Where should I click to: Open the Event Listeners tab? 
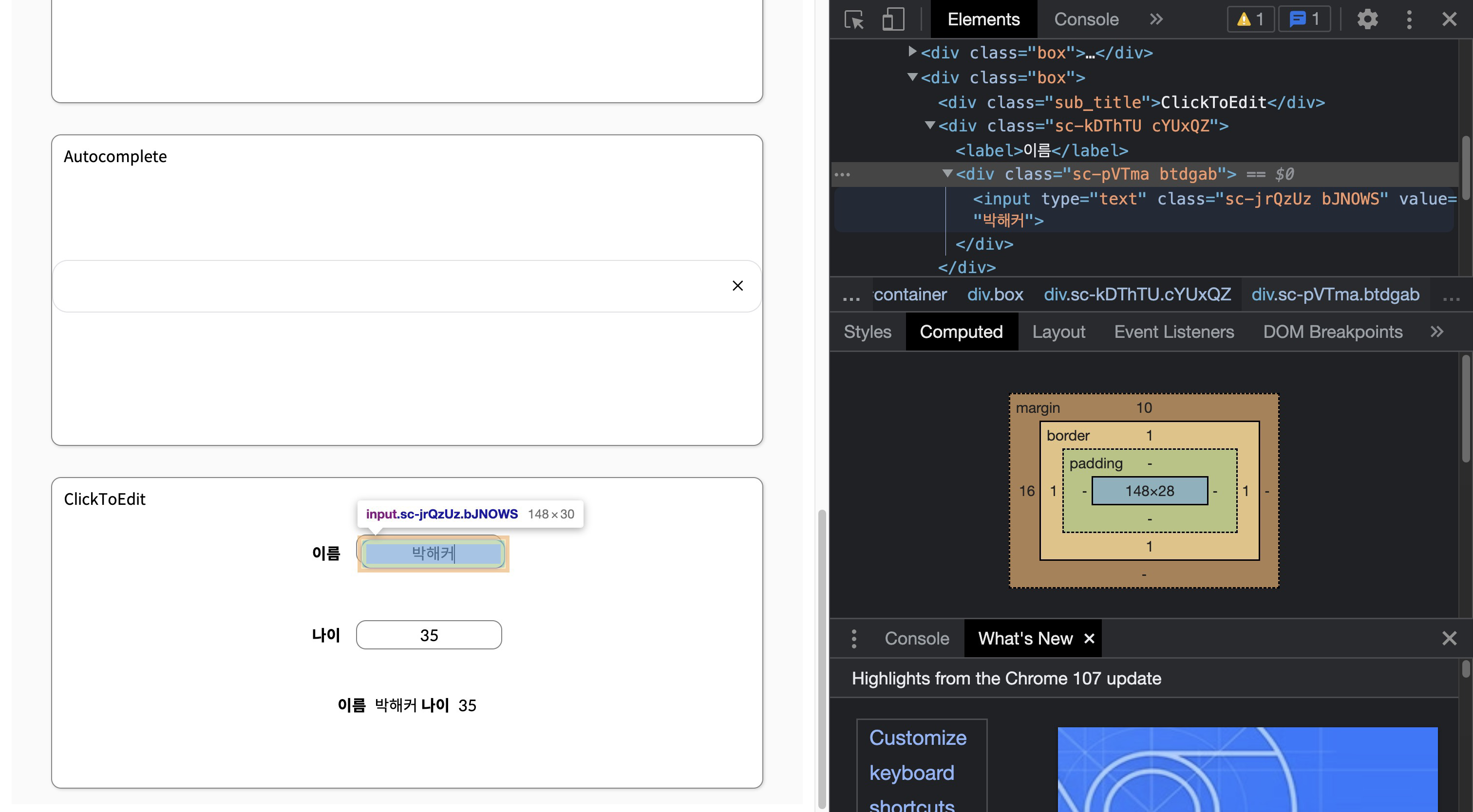[x=1173, y=332]
